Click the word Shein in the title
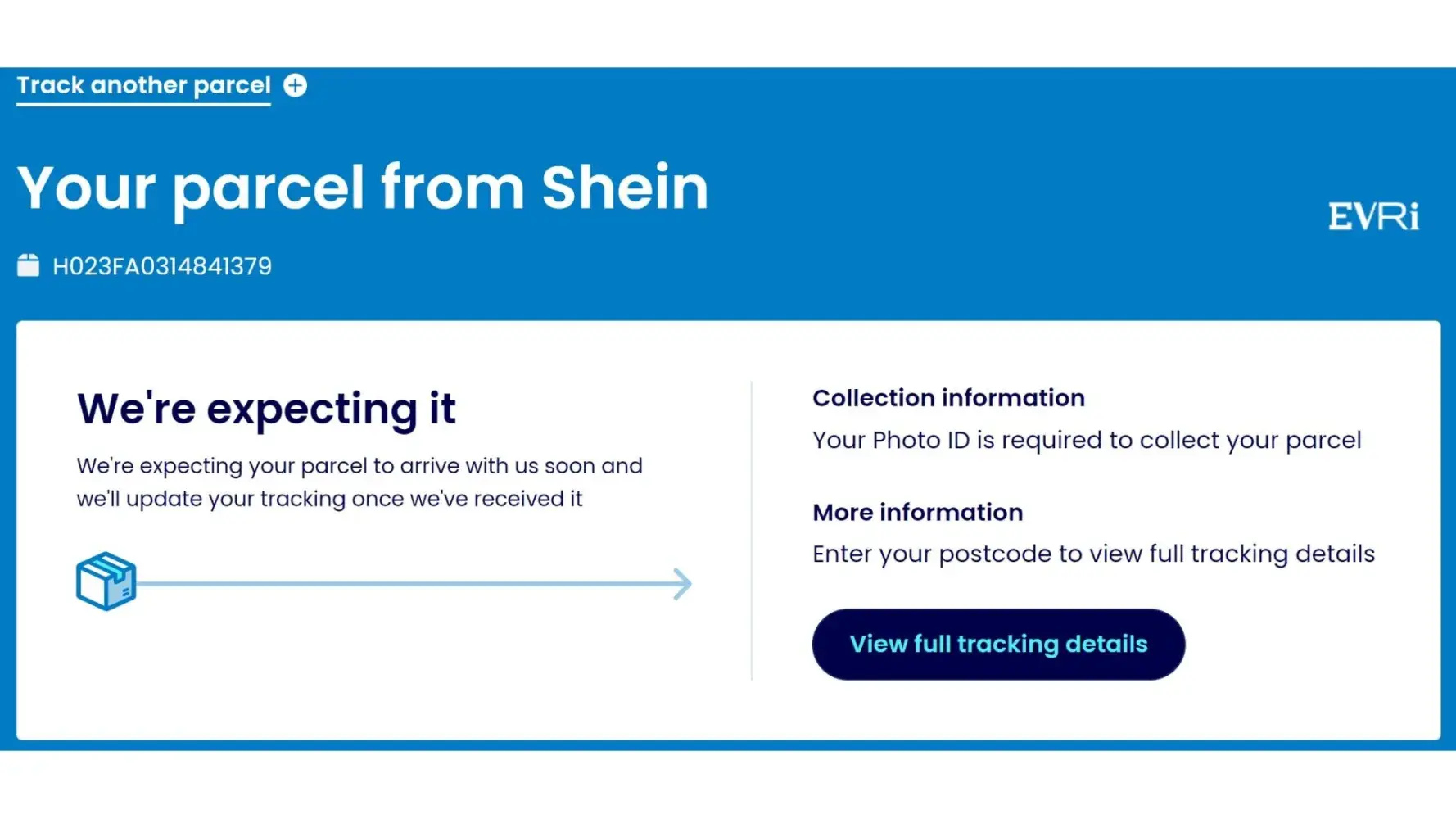Image resolution: width=1456 pixels, height=819 pixels. click(624, 188)
